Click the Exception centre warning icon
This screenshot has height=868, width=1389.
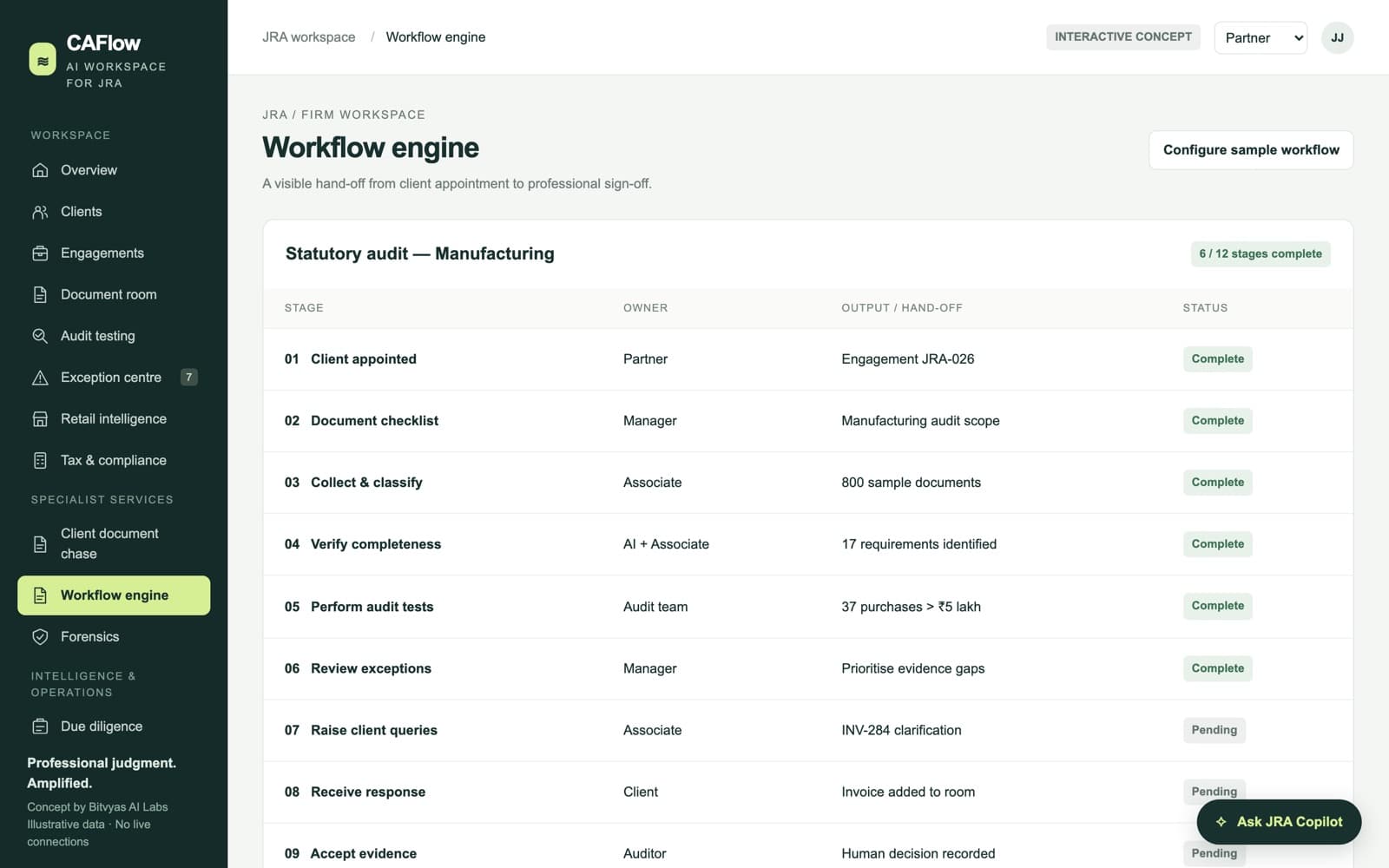click(x=40, y=378)
